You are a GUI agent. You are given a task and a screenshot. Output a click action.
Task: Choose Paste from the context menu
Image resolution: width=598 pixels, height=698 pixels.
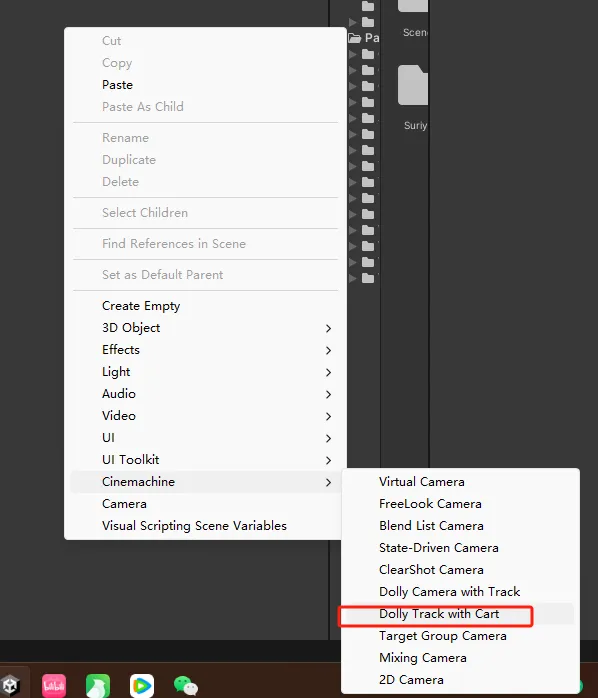click(205, 85)
